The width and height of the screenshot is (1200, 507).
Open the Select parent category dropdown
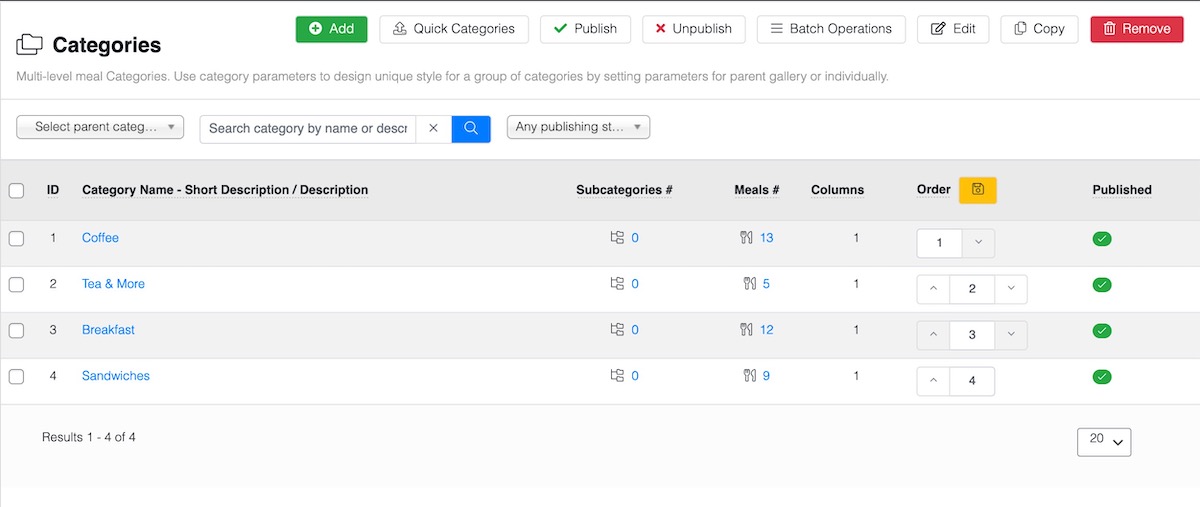coord(100,127)
